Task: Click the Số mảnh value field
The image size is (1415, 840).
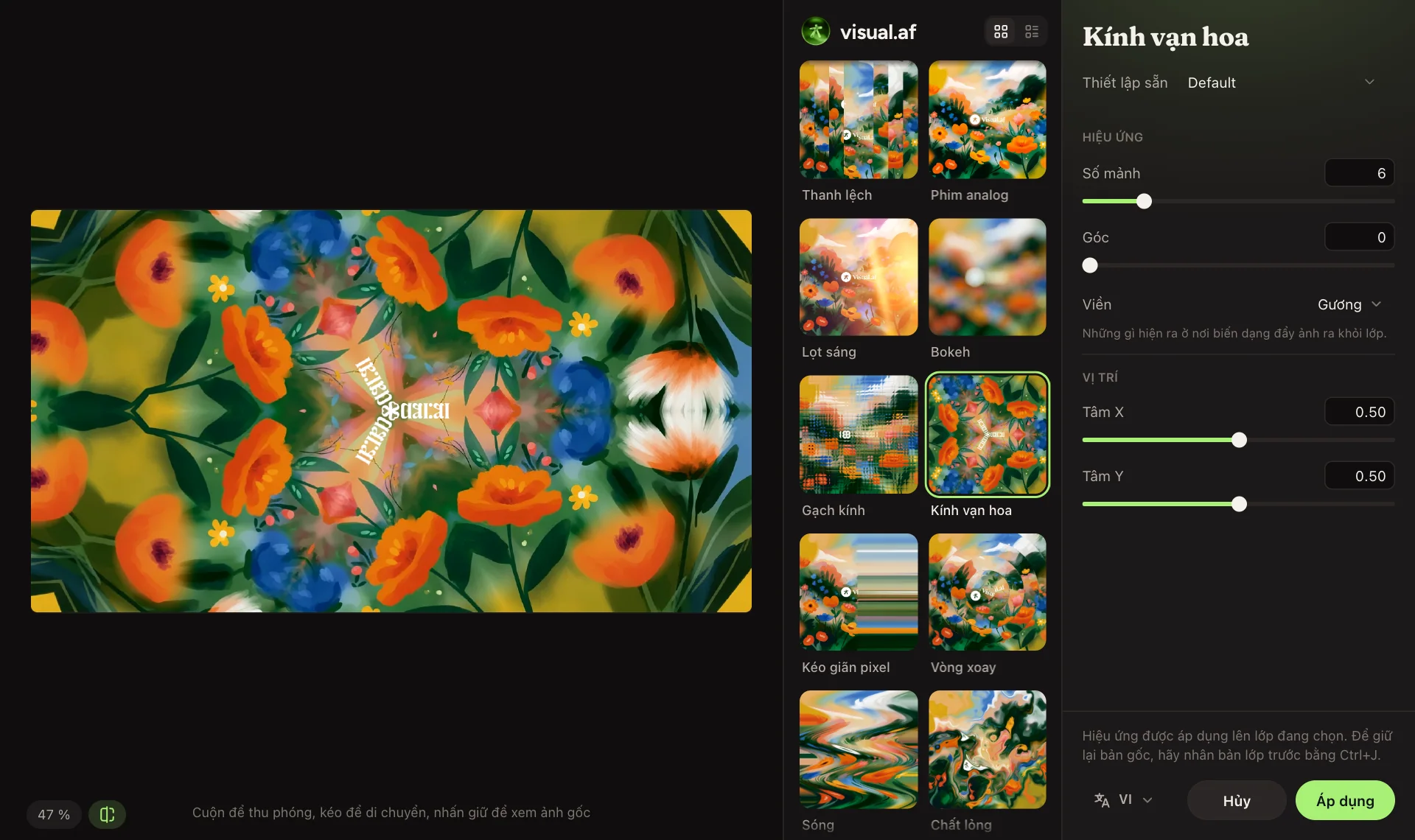Action: coord(1359,173)
